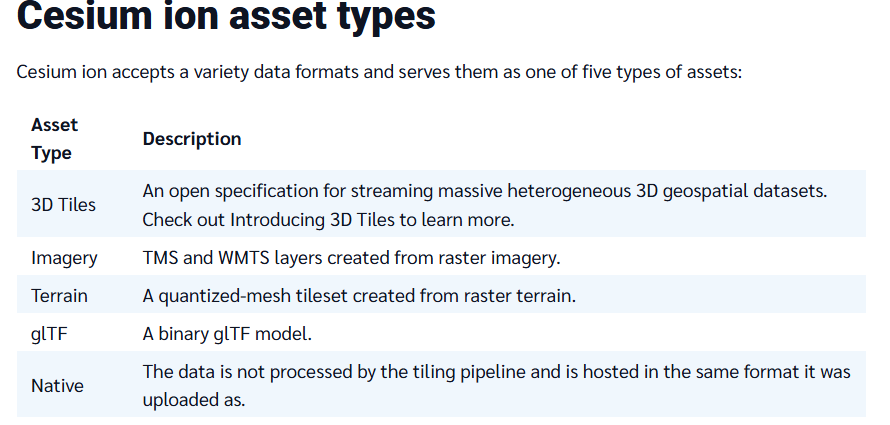Click the 3D Tiles "open specification" description line
890x425 pixels.
tap(484, 190)
